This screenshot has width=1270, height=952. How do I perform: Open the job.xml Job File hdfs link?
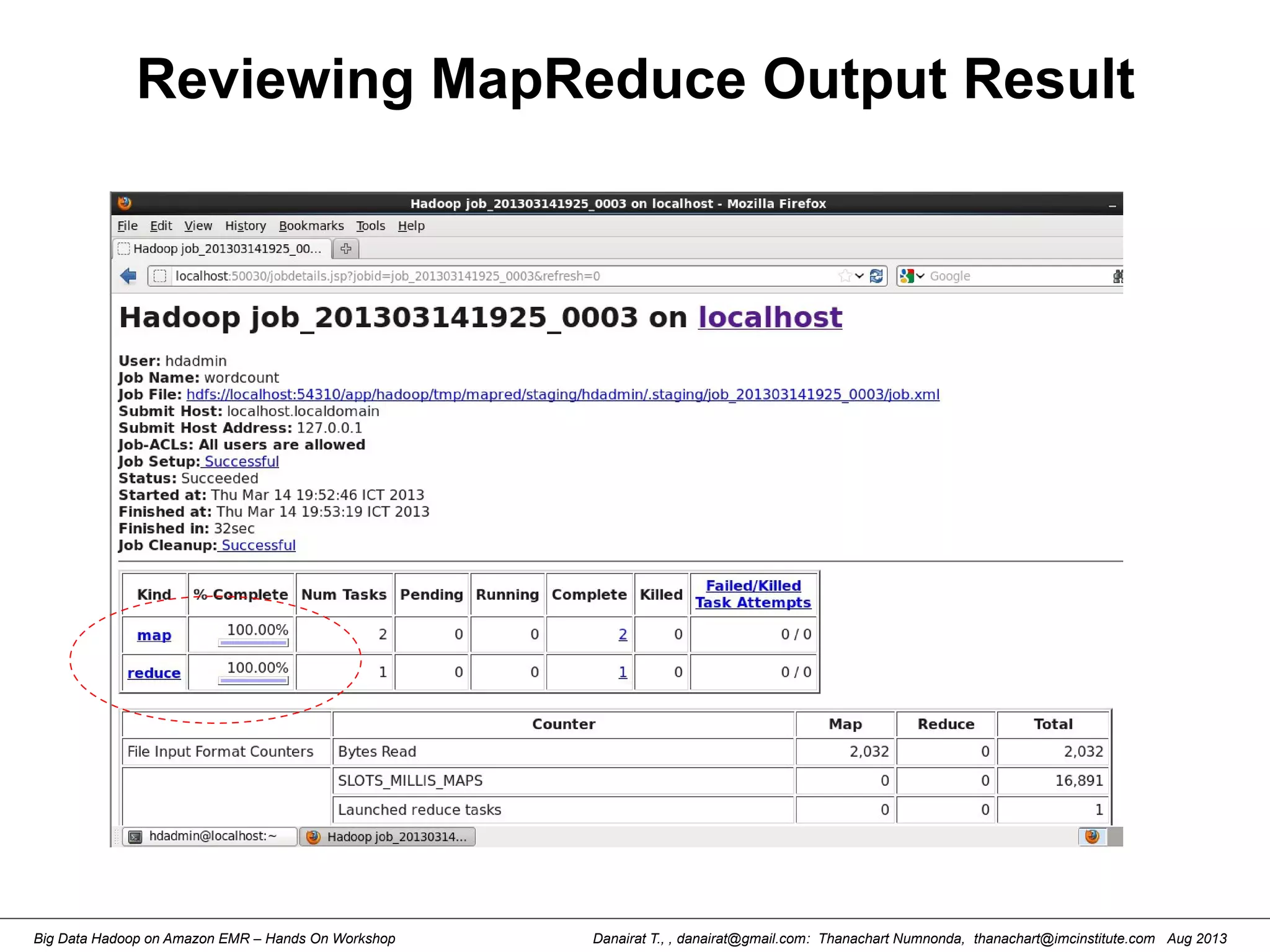563,394
